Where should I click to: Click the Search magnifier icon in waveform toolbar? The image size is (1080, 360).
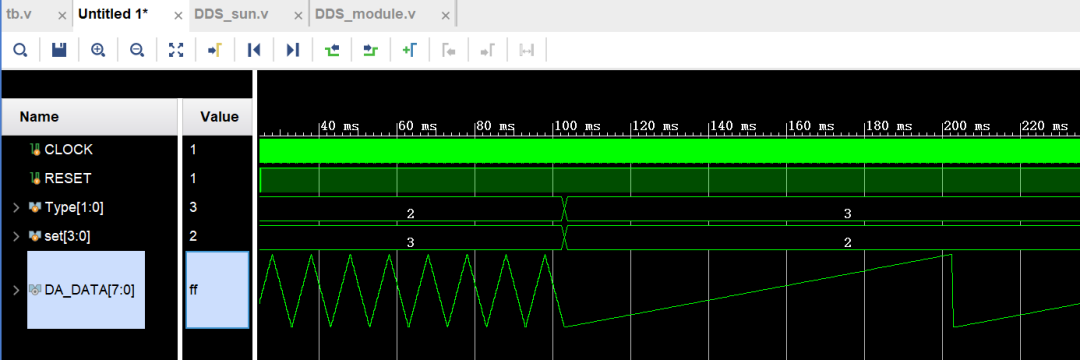(x=21, y=50)
